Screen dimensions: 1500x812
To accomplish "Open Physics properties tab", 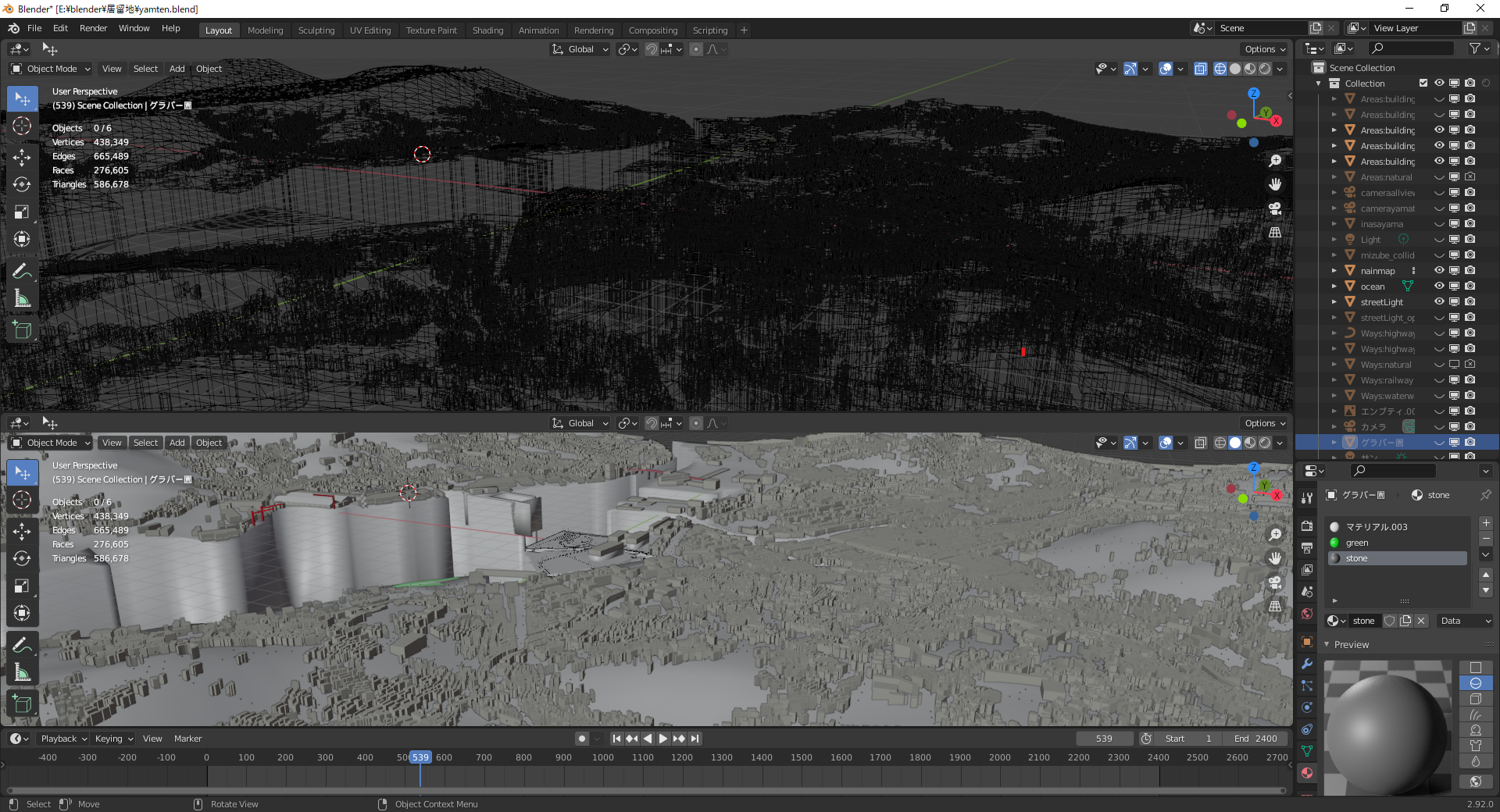I will pyautogui.click(x=1307, y=707).
